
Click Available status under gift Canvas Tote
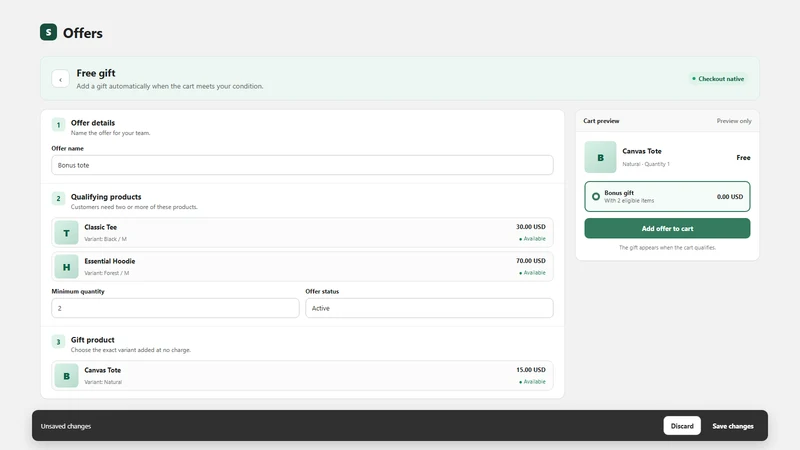click(532, 382)
